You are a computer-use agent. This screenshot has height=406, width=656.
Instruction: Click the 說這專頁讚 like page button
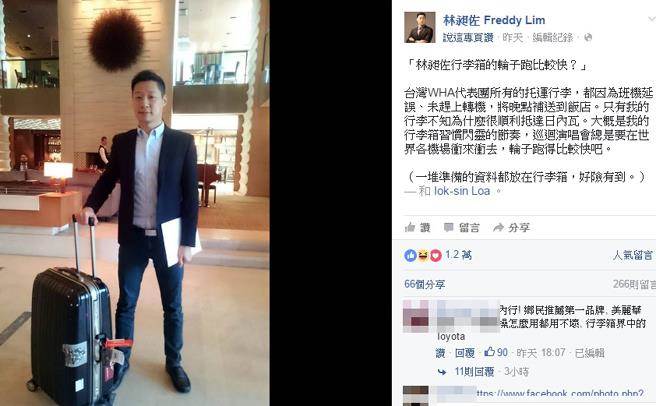coord(468,38)
